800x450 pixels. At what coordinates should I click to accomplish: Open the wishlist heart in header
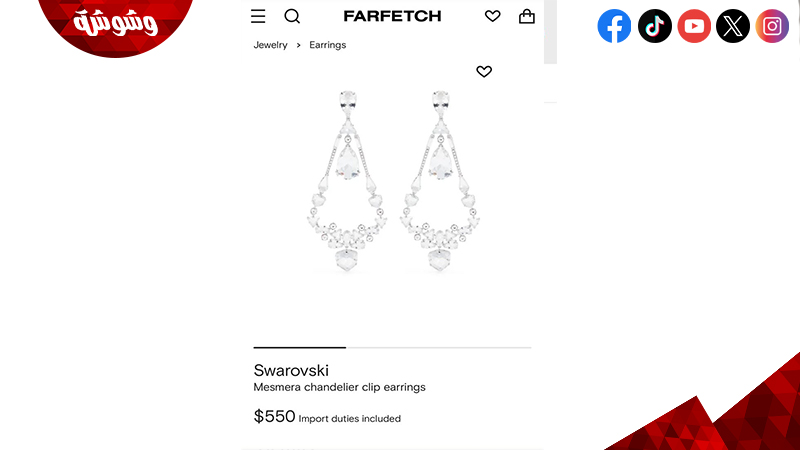click(x=492, y=16)
